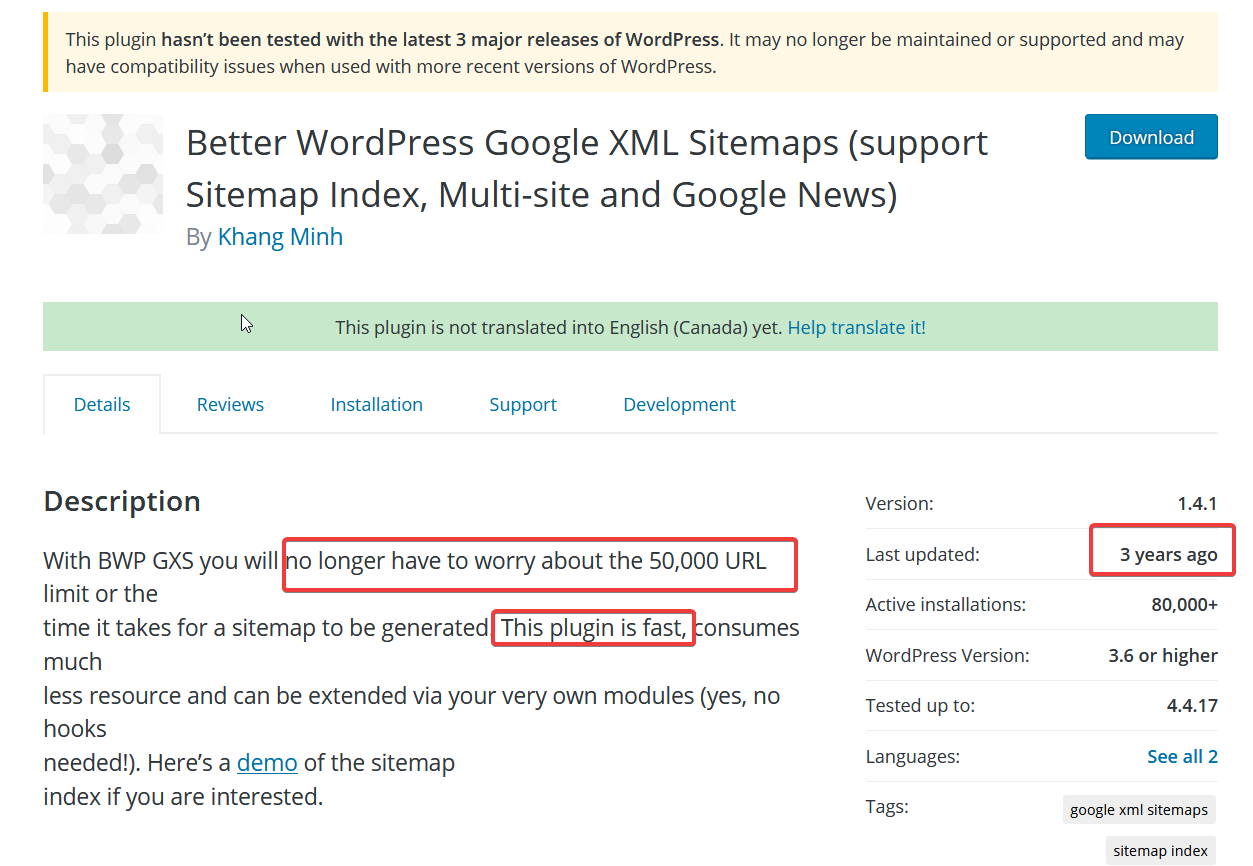The image size is (1253, 866).
Task: Select the Details tab
Action: click(x=102, y=404)
